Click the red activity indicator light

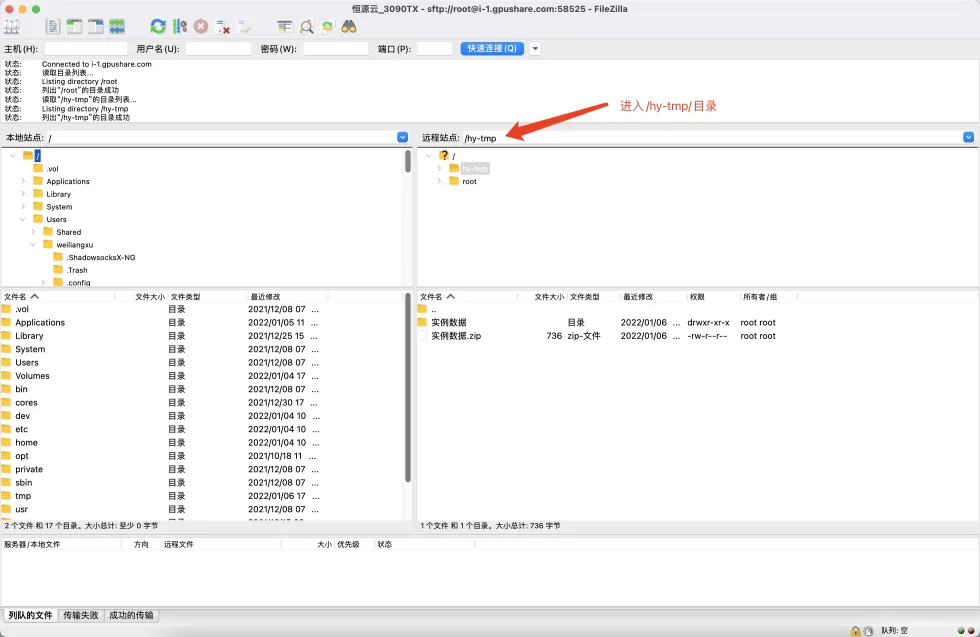(971, 631)
